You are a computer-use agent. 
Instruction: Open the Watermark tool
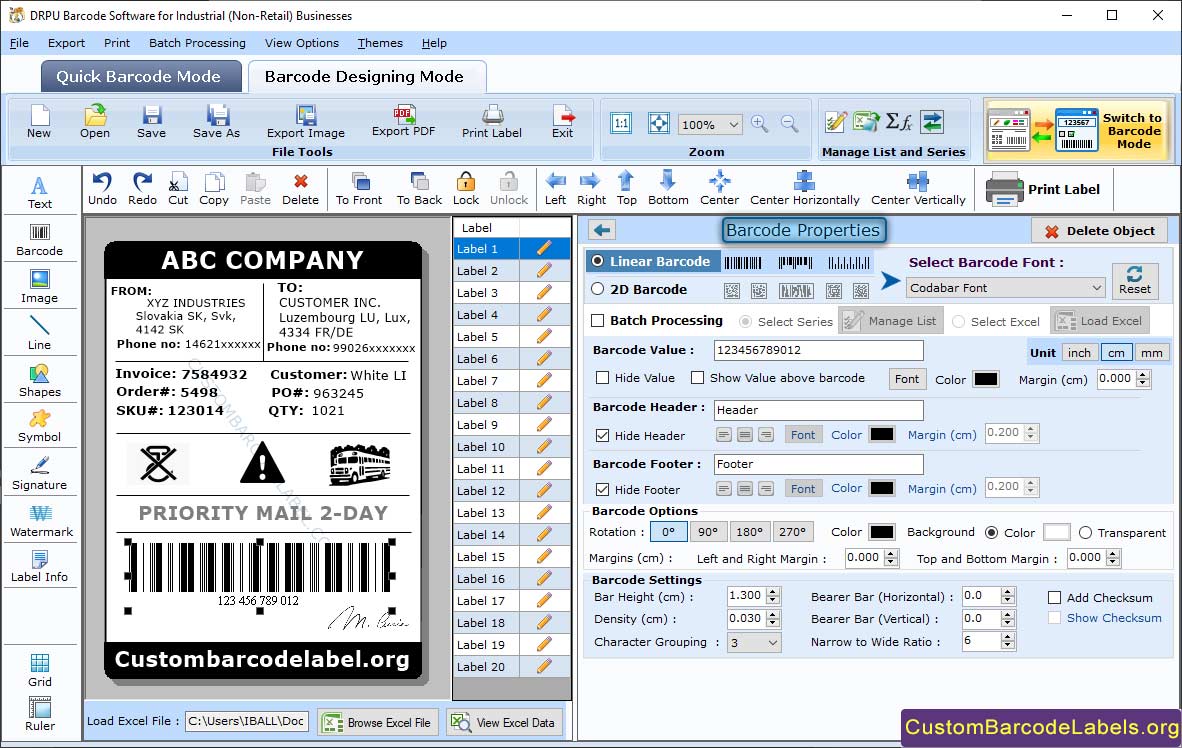tap(41, 521)
